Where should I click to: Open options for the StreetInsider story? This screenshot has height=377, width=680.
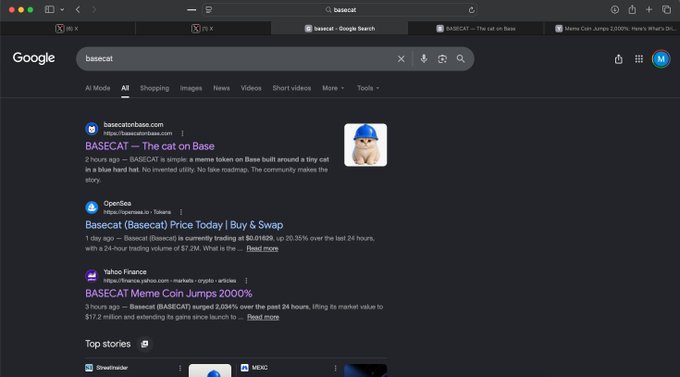180,368
